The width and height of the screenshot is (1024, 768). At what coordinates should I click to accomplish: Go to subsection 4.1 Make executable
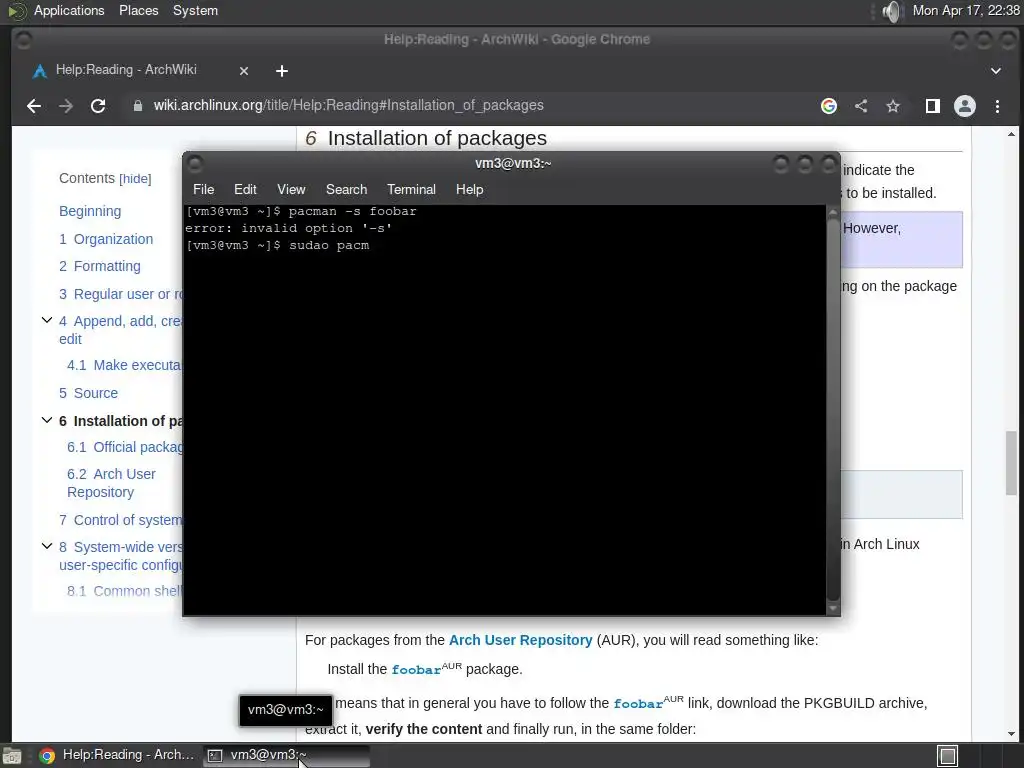tap(124, 365)
